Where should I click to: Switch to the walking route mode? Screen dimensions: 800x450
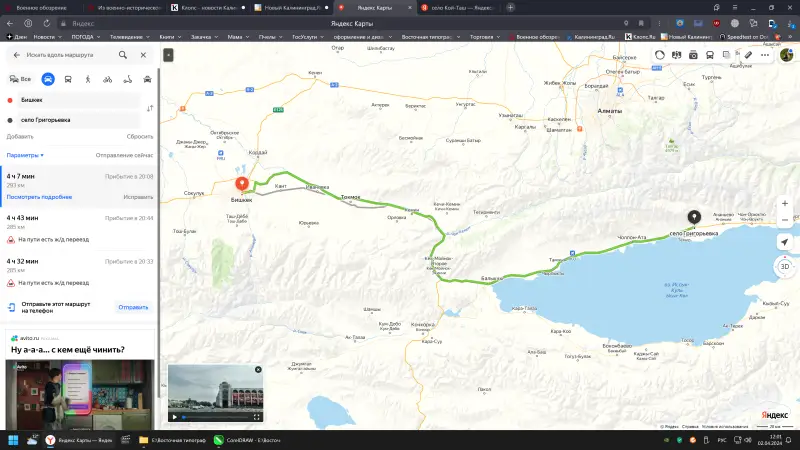87,78
